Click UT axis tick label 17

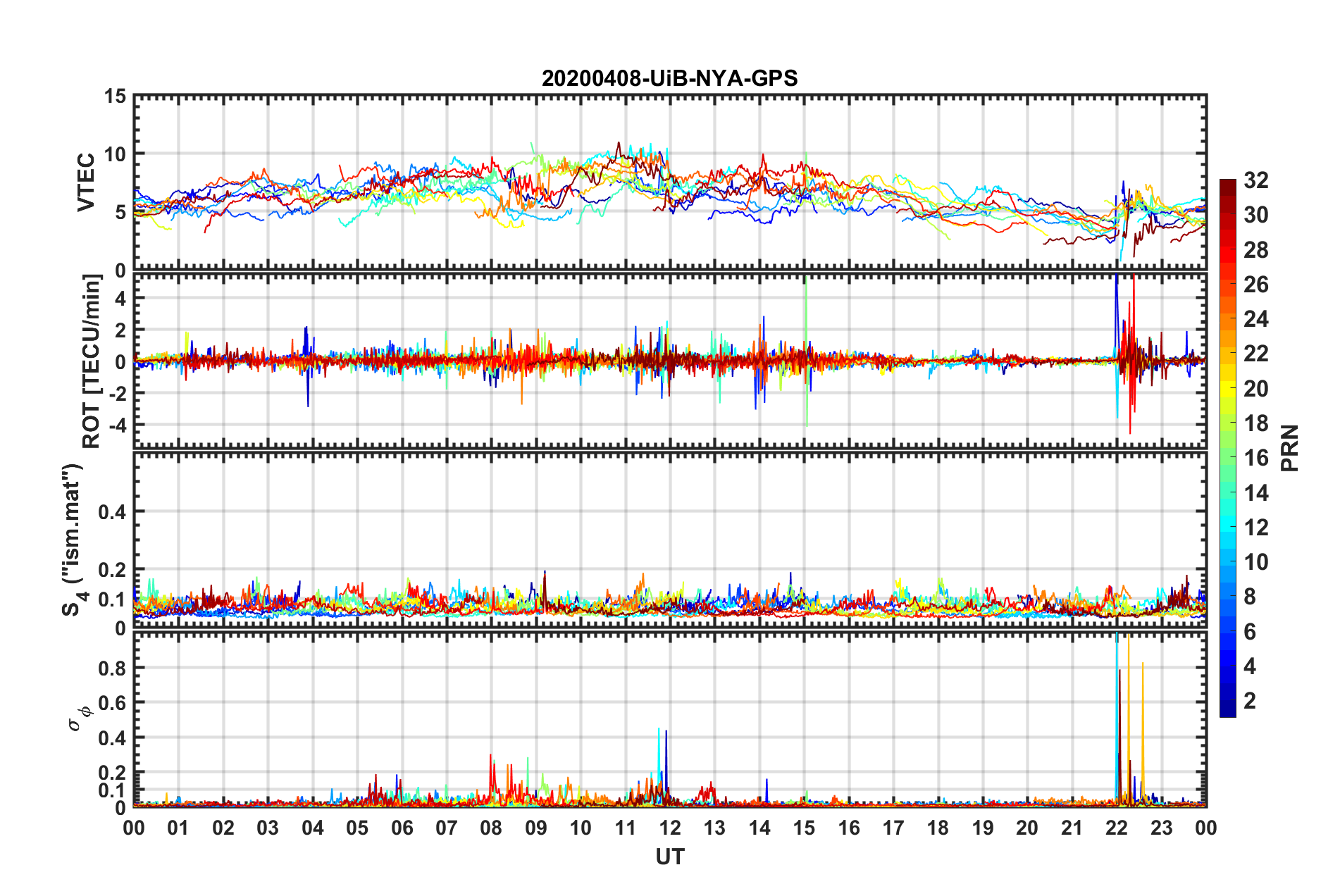pos(893,828)
